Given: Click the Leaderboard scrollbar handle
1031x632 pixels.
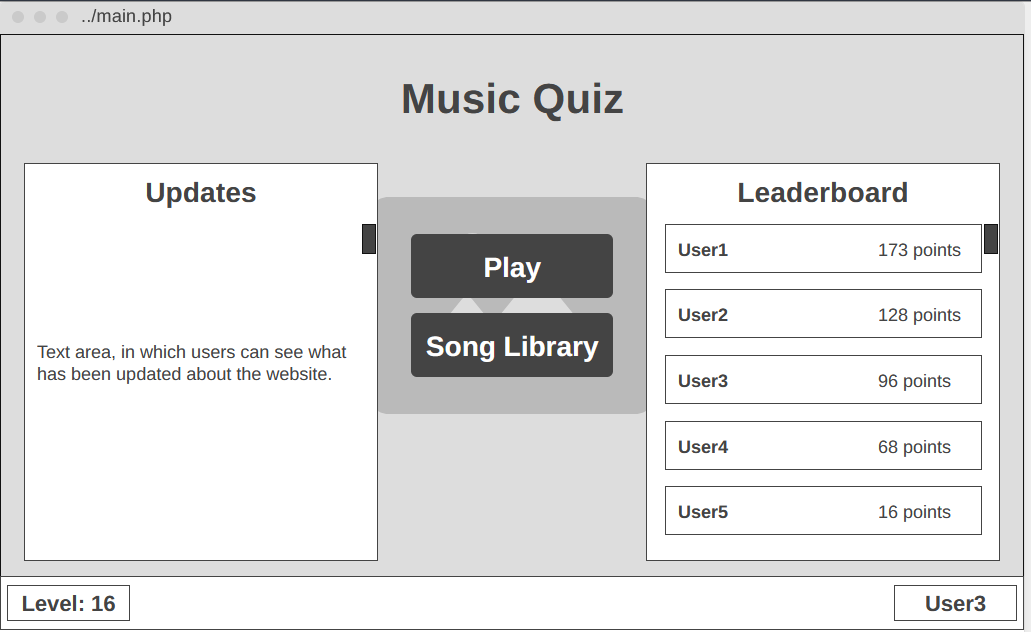Looking at the screenshot, I should pos(991,239).
